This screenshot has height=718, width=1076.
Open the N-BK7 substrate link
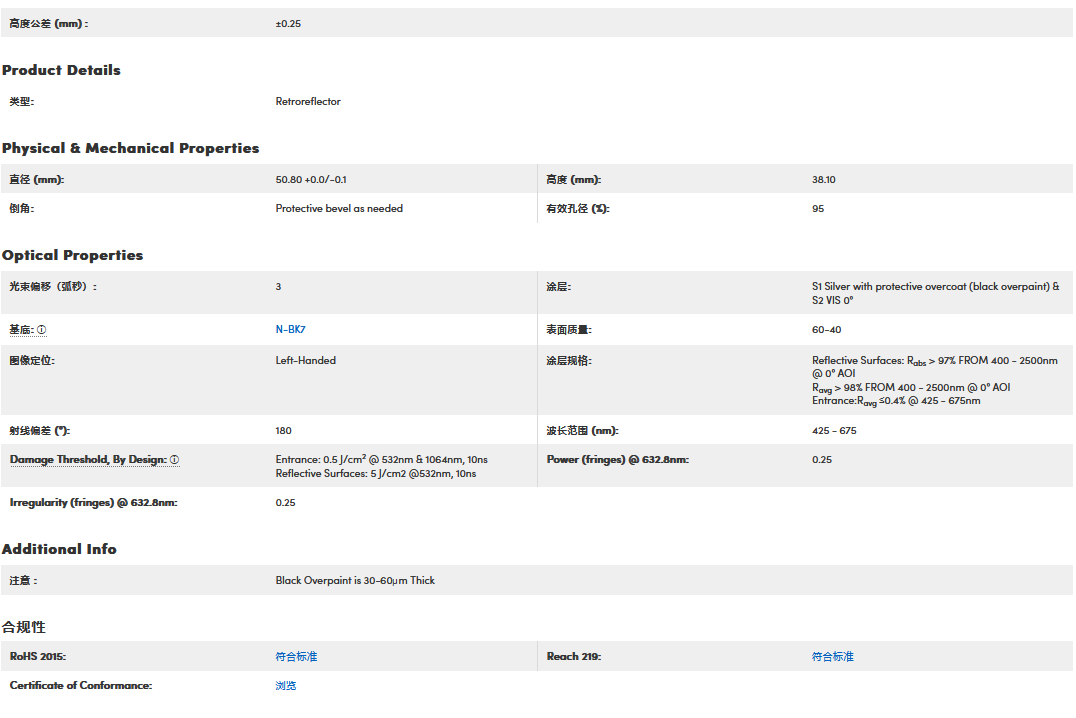290,330
